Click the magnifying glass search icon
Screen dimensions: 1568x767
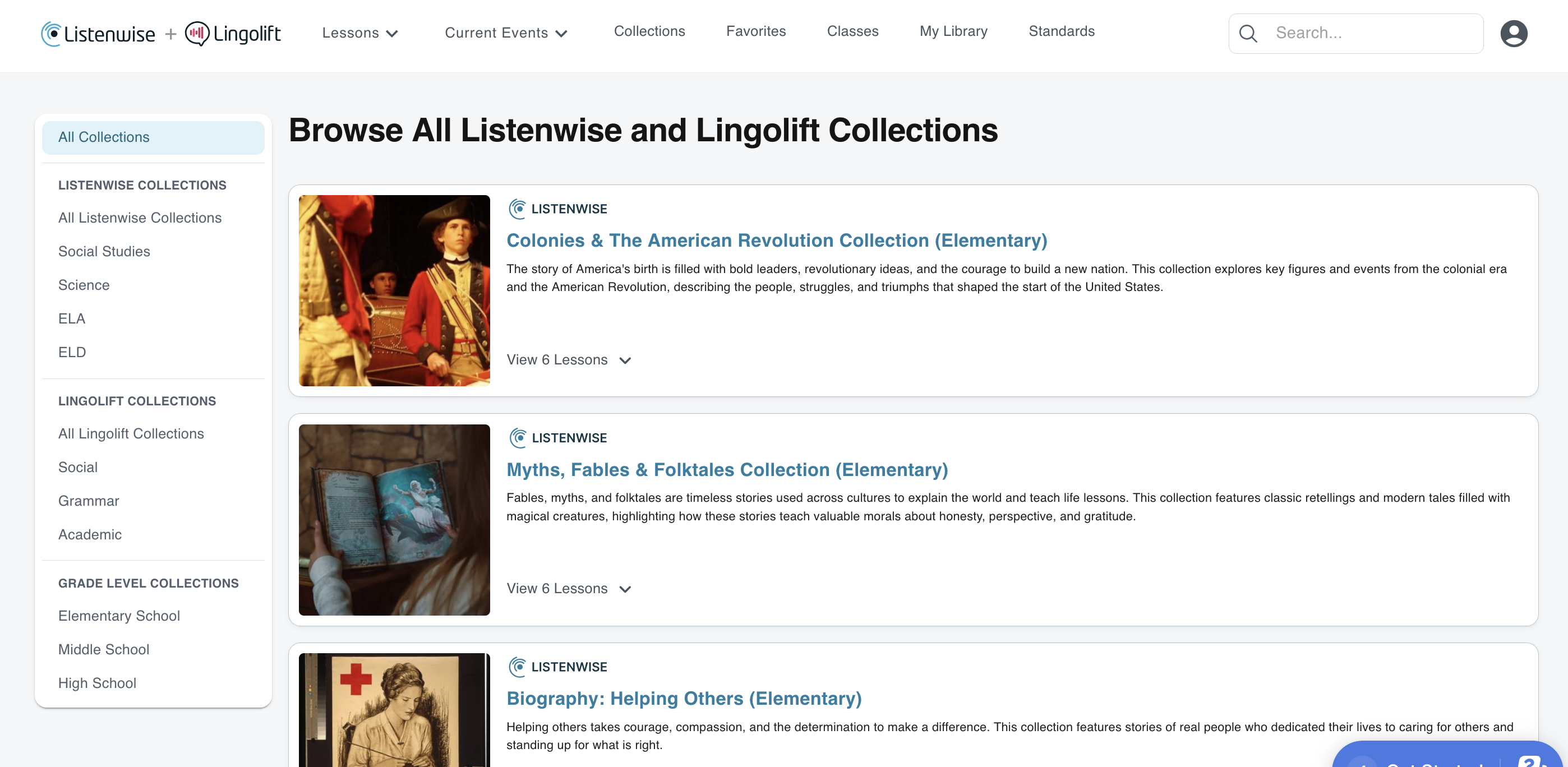[x=1248, y=34]
